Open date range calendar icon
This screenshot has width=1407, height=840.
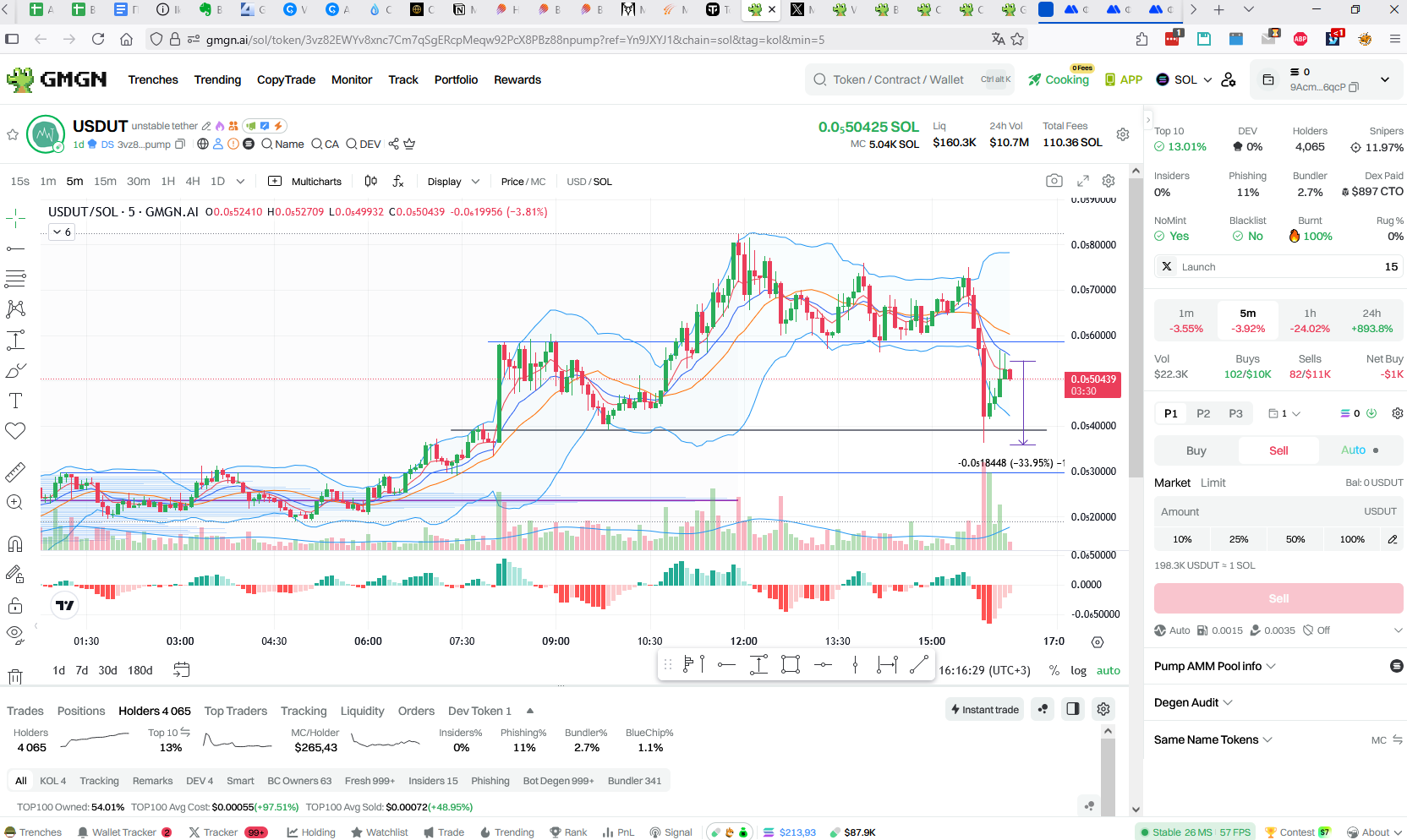click(182, 670)
